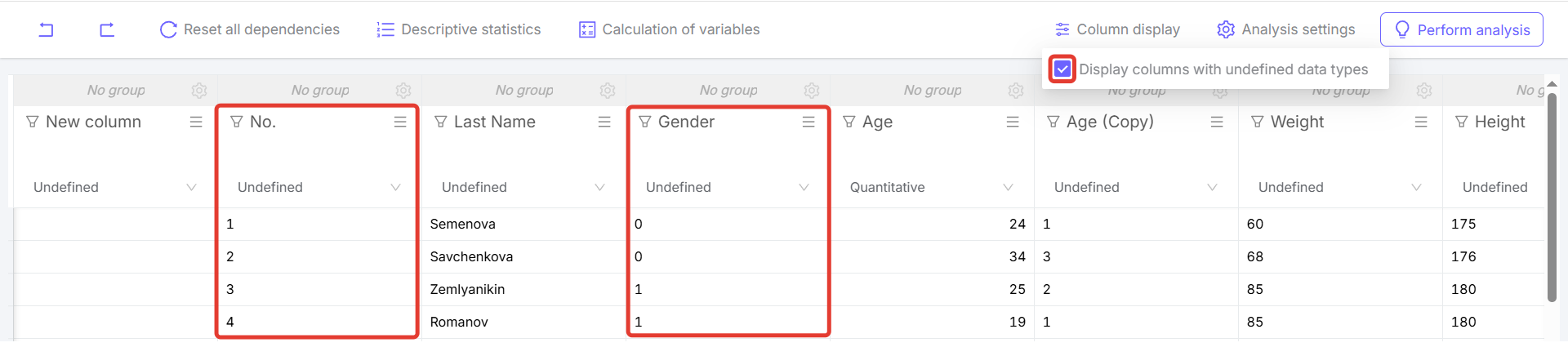Screen dimensions: 1568x356
Task: Open Quantitative type dropdown for Age column
Action: [x=1008, y=187]
